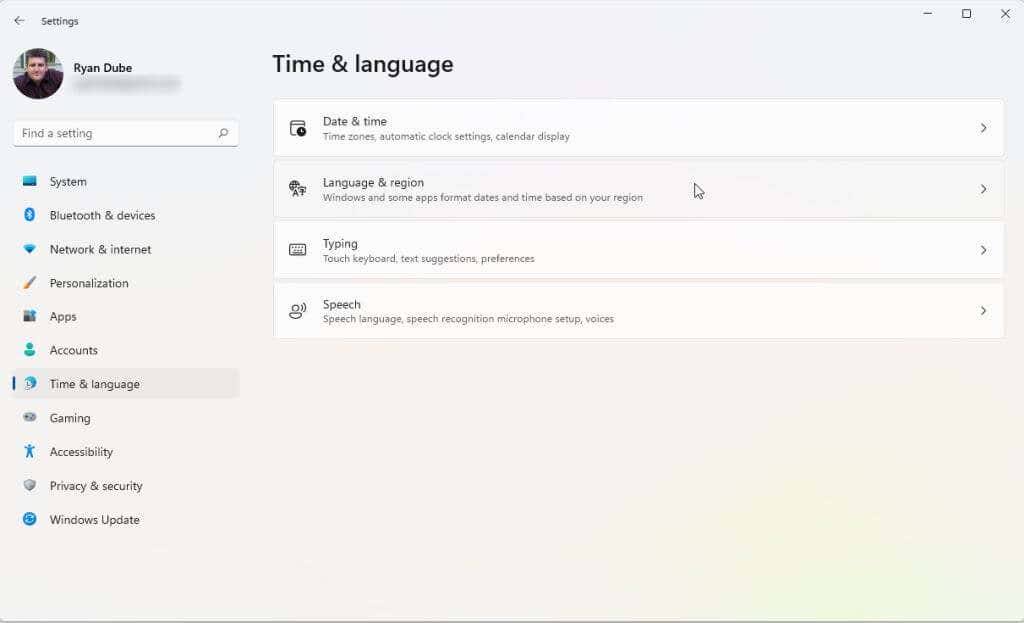Click the Speech icon
Image resolution: width=1024 pixels, height=623 pixels.
point(298,311)
